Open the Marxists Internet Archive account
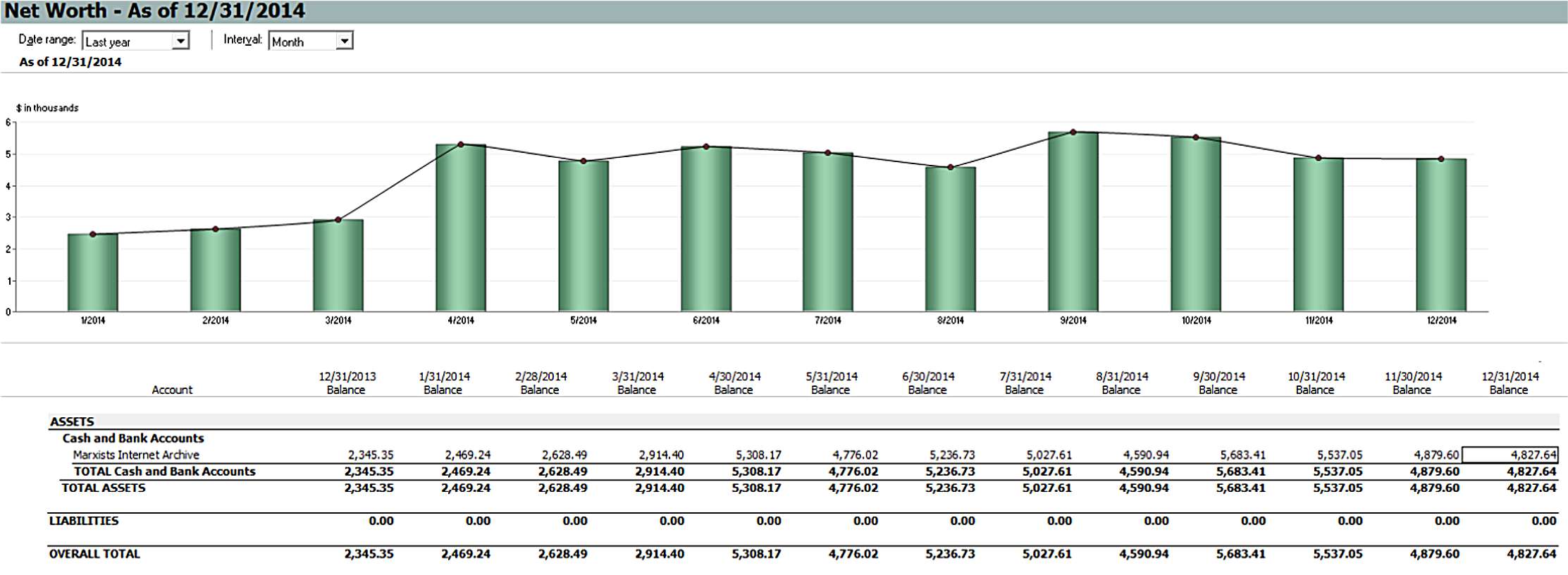The width and height of the screenshot is (1568, 575). point(136,455)
